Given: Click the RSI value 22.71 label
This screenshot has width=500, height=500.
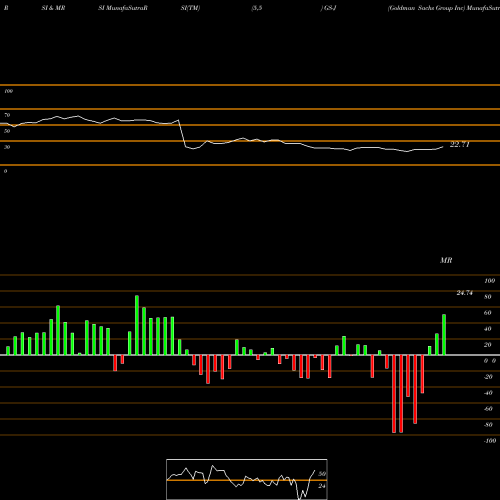Looking at the screenshot, I should click(460, 144).
